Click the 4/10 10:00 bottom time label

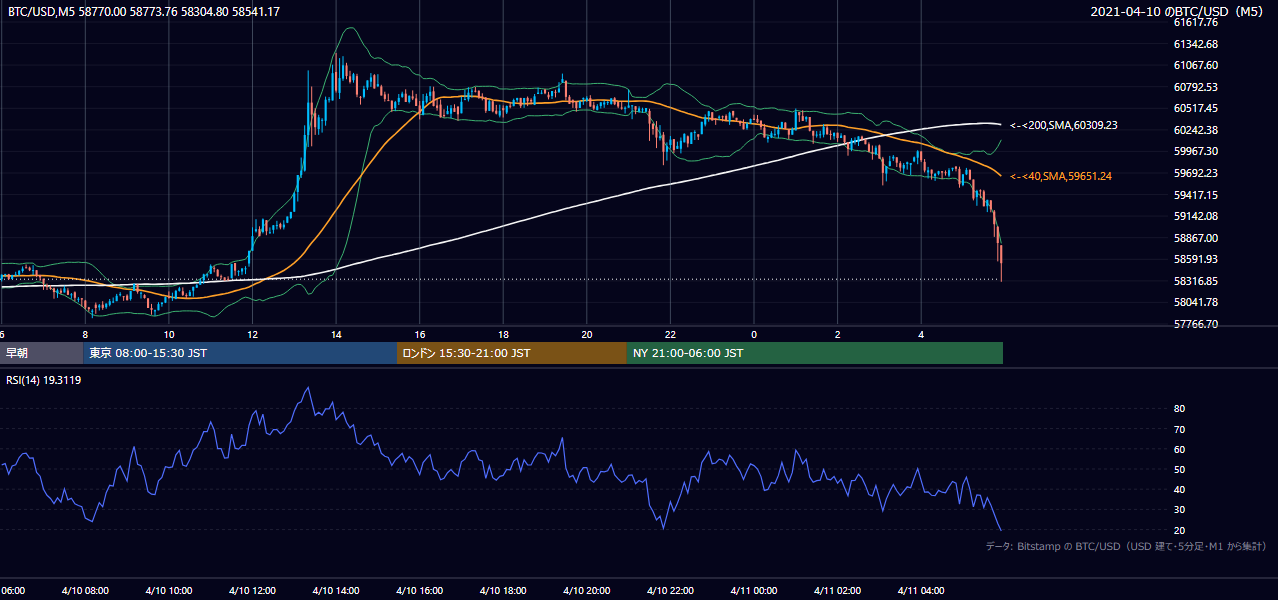point(169,591)
